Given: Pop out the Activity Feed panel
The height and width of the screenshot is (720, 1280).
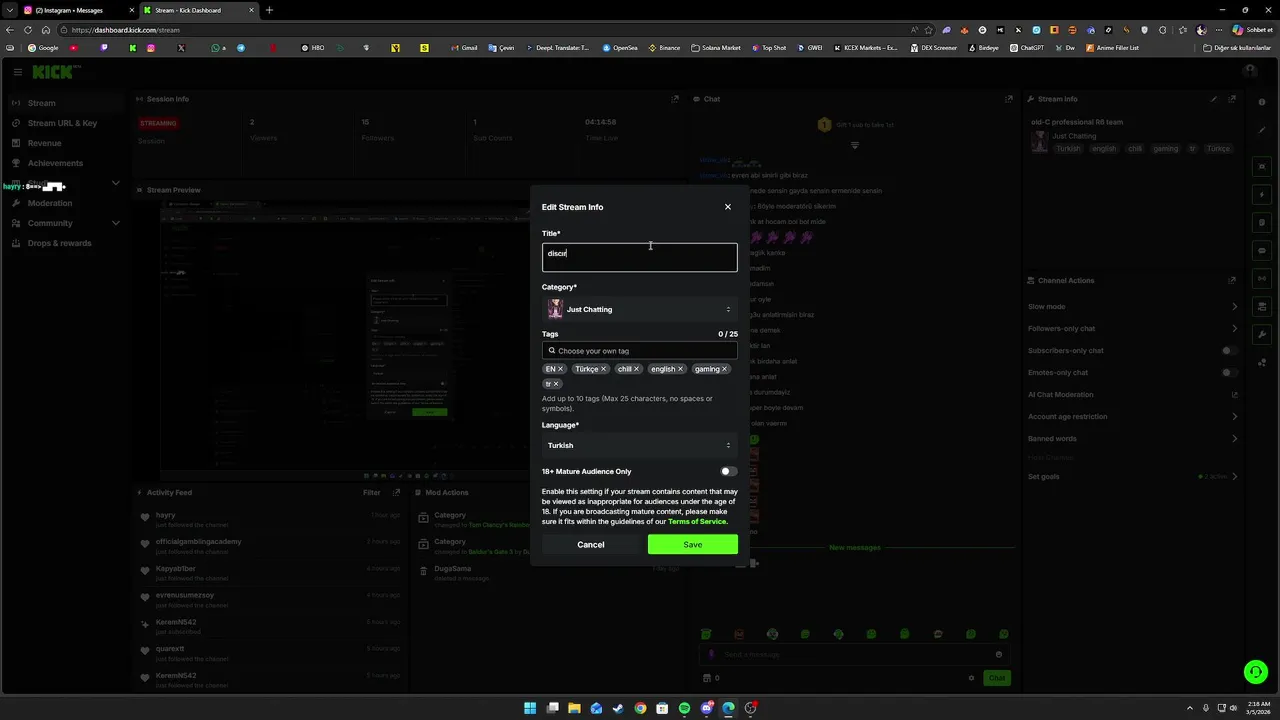Looking at the screenshot, I should [x=397, y=492].
